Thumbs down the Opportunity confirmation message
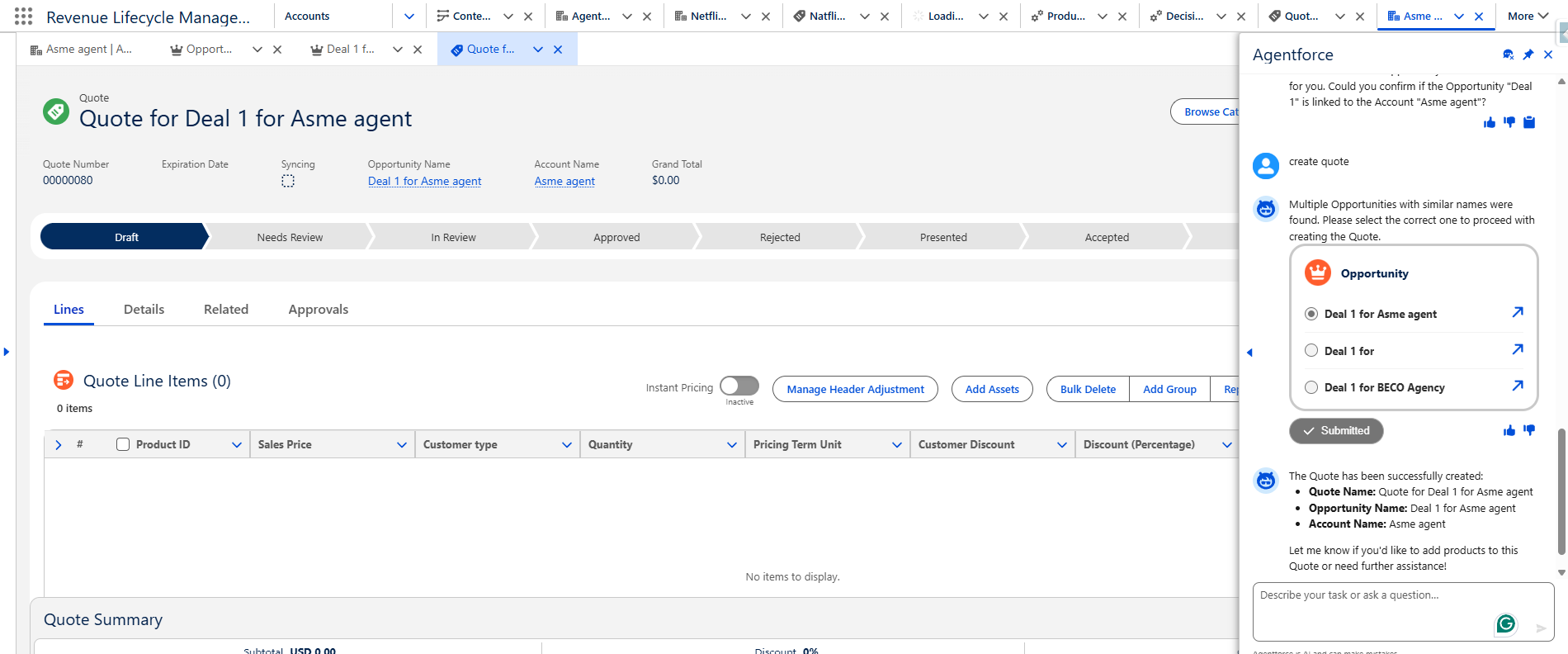The image size is (1568, 654). [x=1509, y=122]
